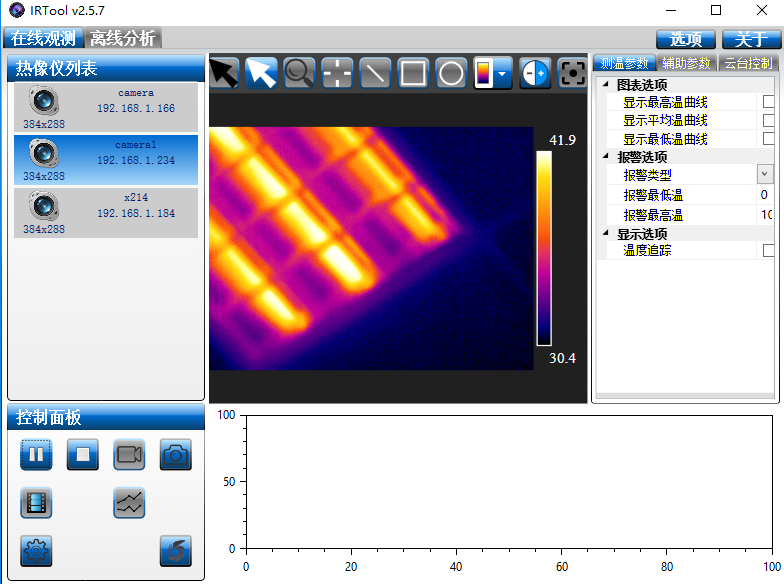Open the temperature curve chart button
Viewport: 784px width, 584px height.
129,503
